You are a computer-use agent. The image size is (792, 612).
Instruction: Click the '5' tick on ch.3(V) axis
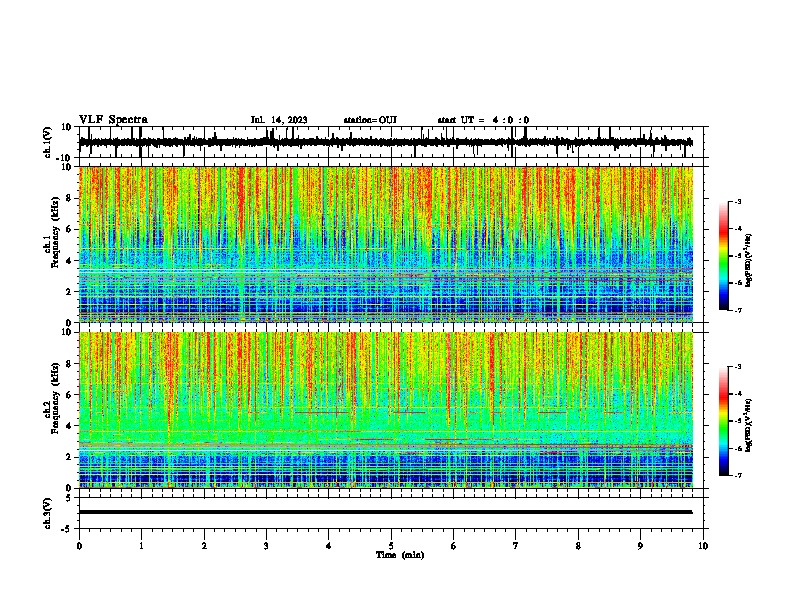pos(69,498)
